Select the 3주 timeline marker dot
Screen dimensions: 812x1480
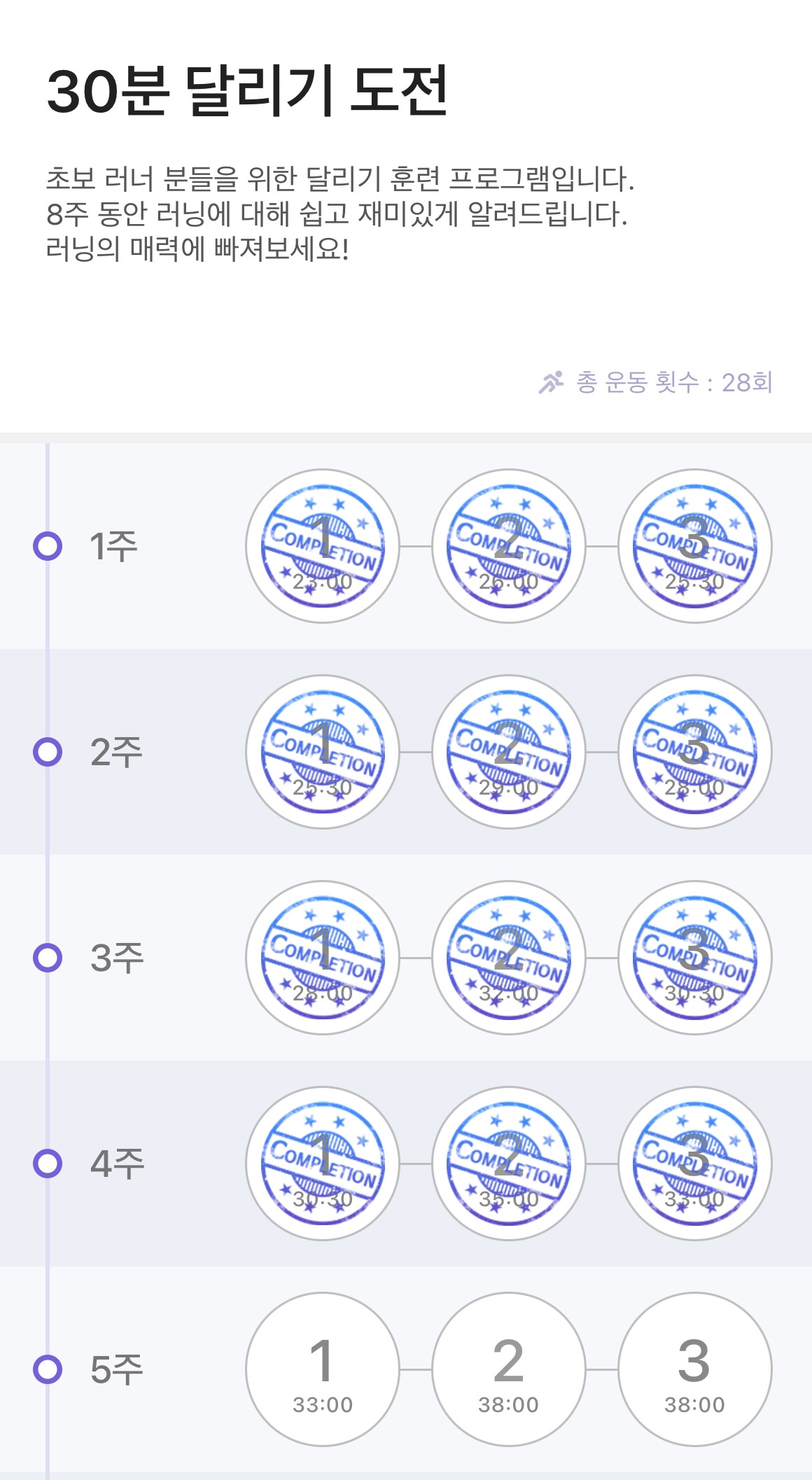click(x=48, y=958)
